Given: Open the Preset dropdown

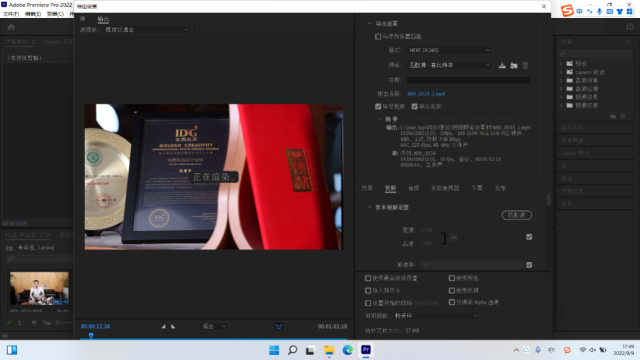Looking at the screenshot, I should pos(449,65).
